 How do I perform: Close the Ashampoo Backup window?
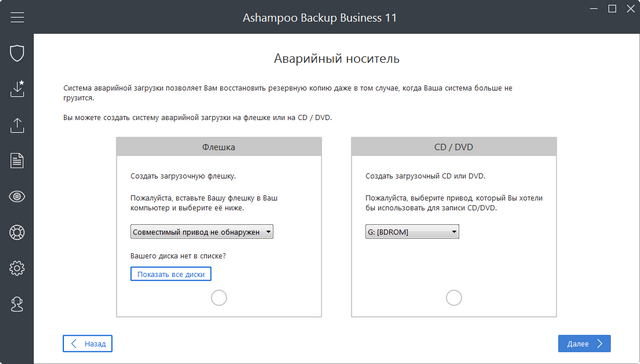pos(631,9)
